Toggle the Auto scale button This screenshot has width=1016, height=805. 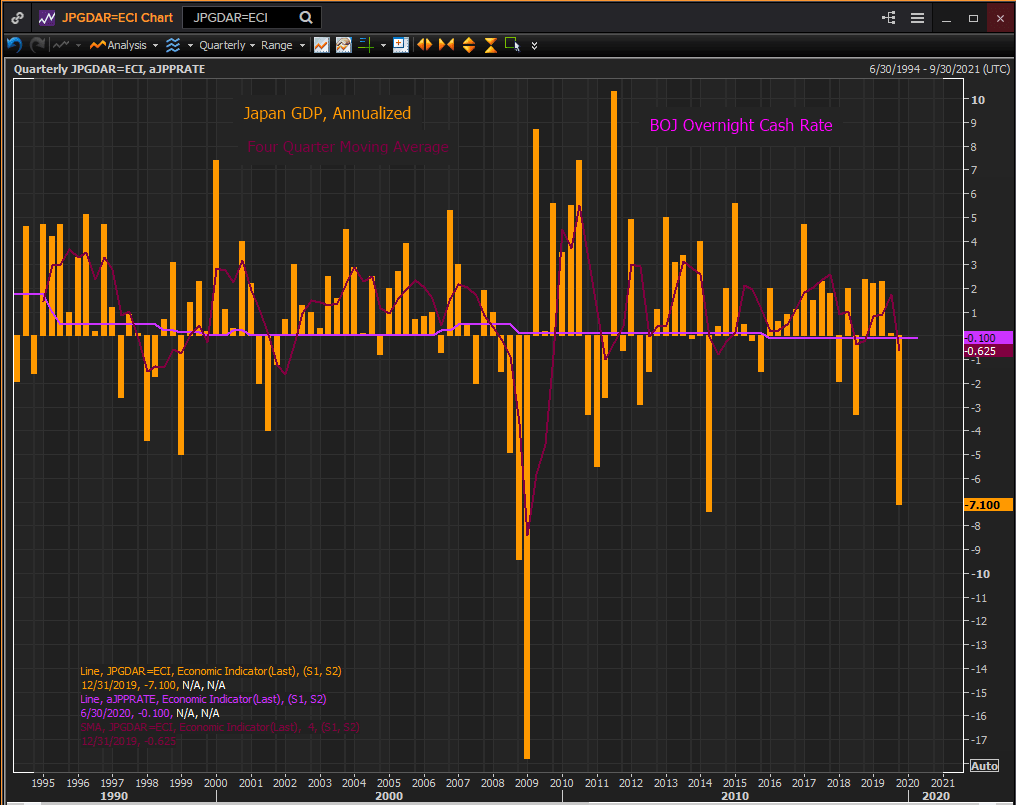click(x=984, y=765)
